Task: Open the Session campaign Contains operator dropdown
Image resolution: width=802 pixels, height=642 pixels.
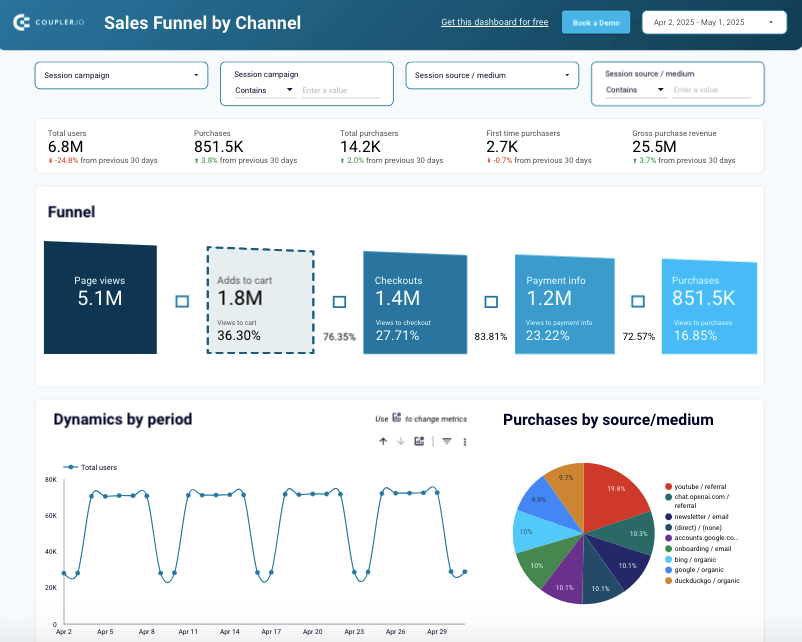Action: tap(263, 90)
